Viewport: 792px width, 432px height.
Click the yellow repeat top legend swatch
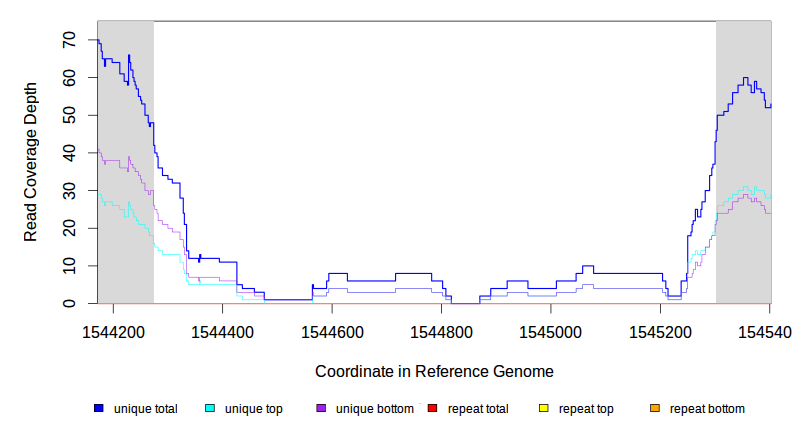[x=544, y=409]
